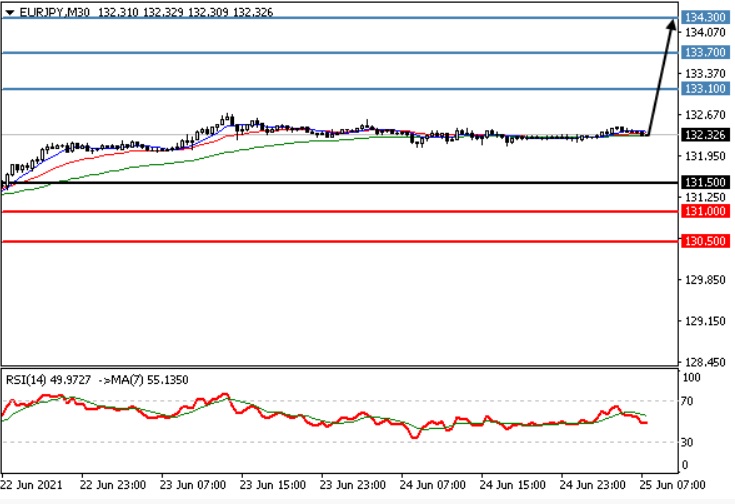Image resolution: width=735 pixels, height=504 pixels.
Task: Click the 133.700 blue price label
Action: (x=705, y=52)
